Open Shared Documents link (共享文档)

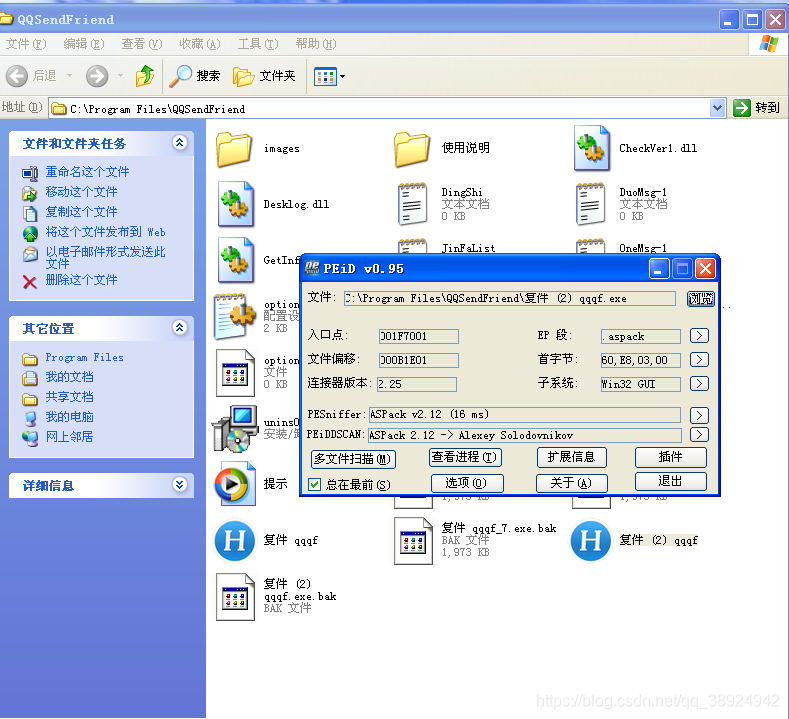[x=69, y=397]
